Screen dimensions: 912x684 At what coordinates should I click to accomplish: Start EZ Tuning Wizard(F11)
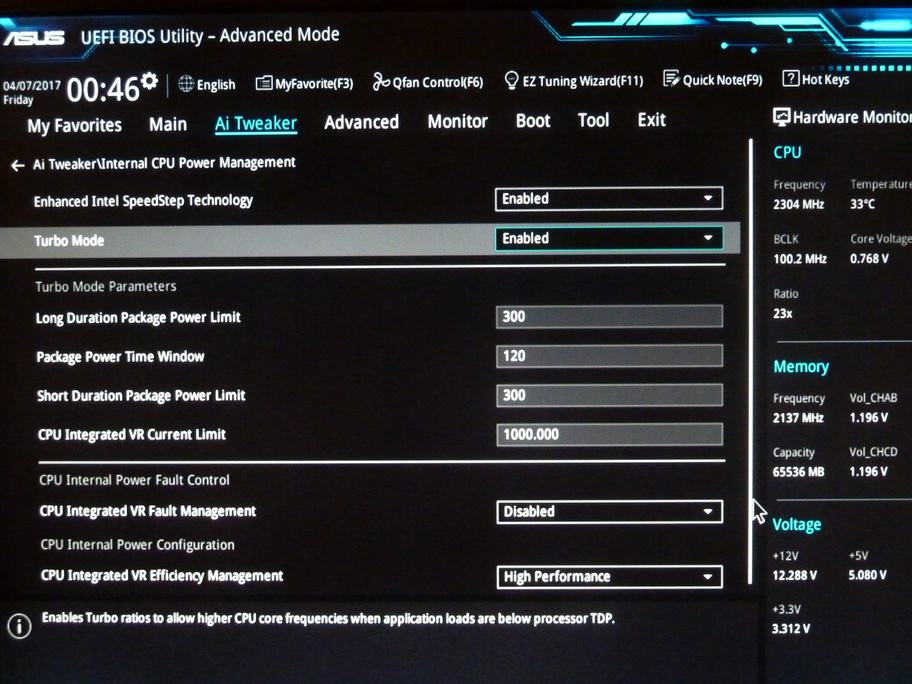pos(573,80)
